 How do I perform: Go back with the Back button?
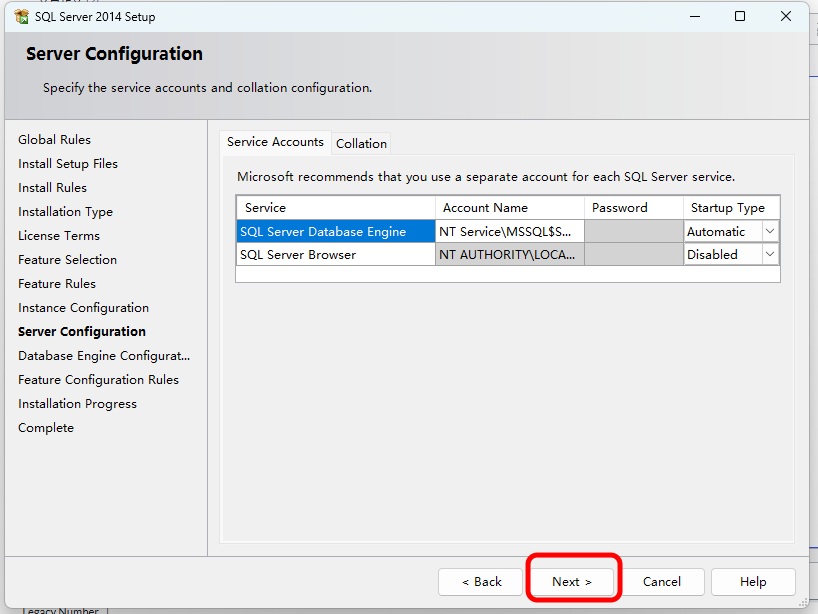click(481, 581)
